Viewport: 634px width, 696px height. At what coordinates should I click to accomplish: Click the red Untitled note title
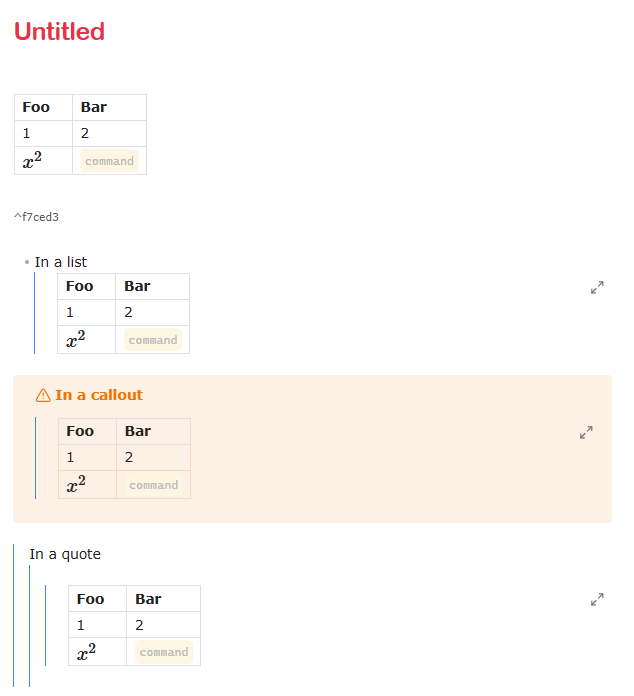[x=59, y=31]
